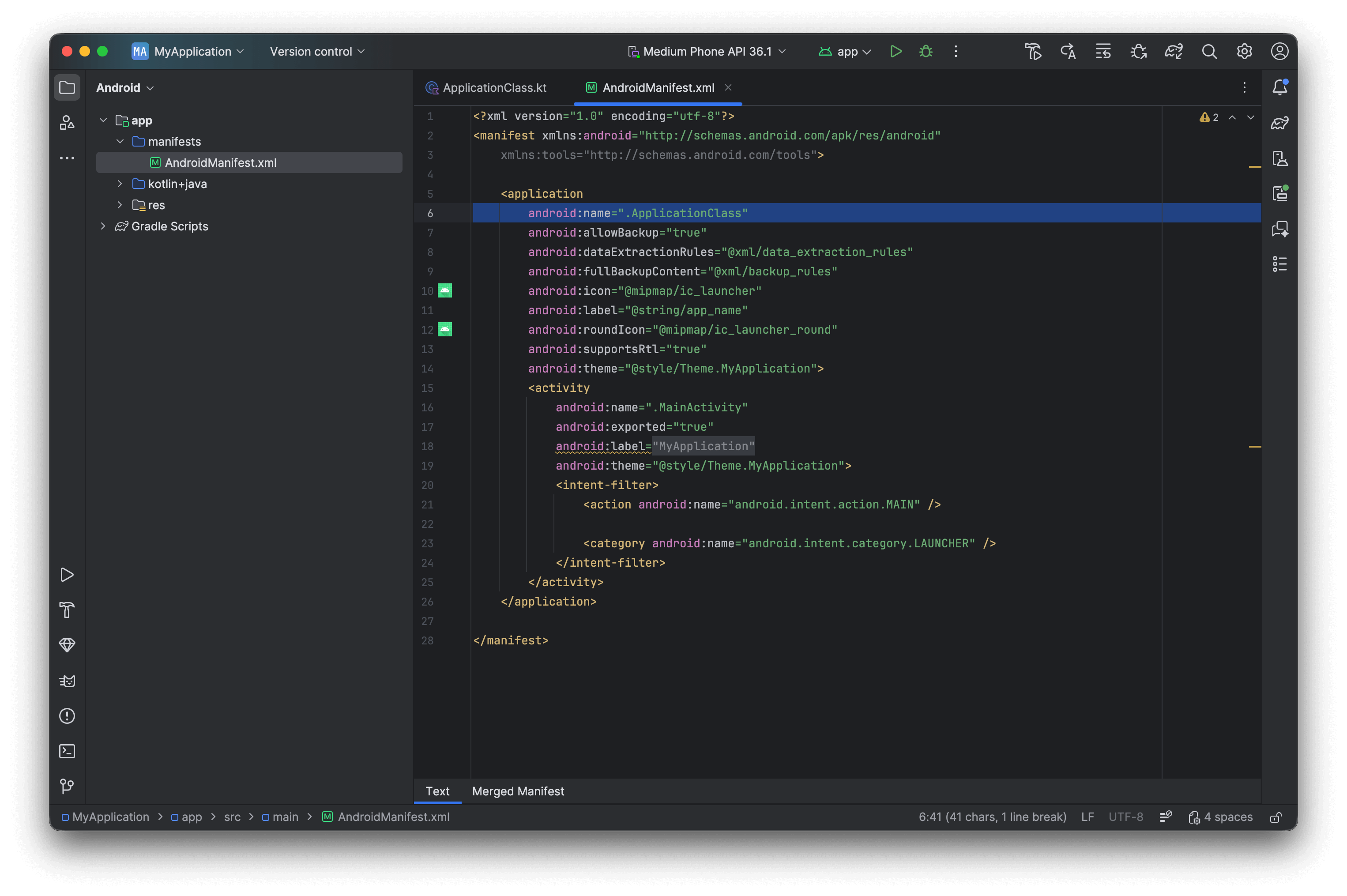
Task: Open the Android project view dropdown
Action: [124, 87]
